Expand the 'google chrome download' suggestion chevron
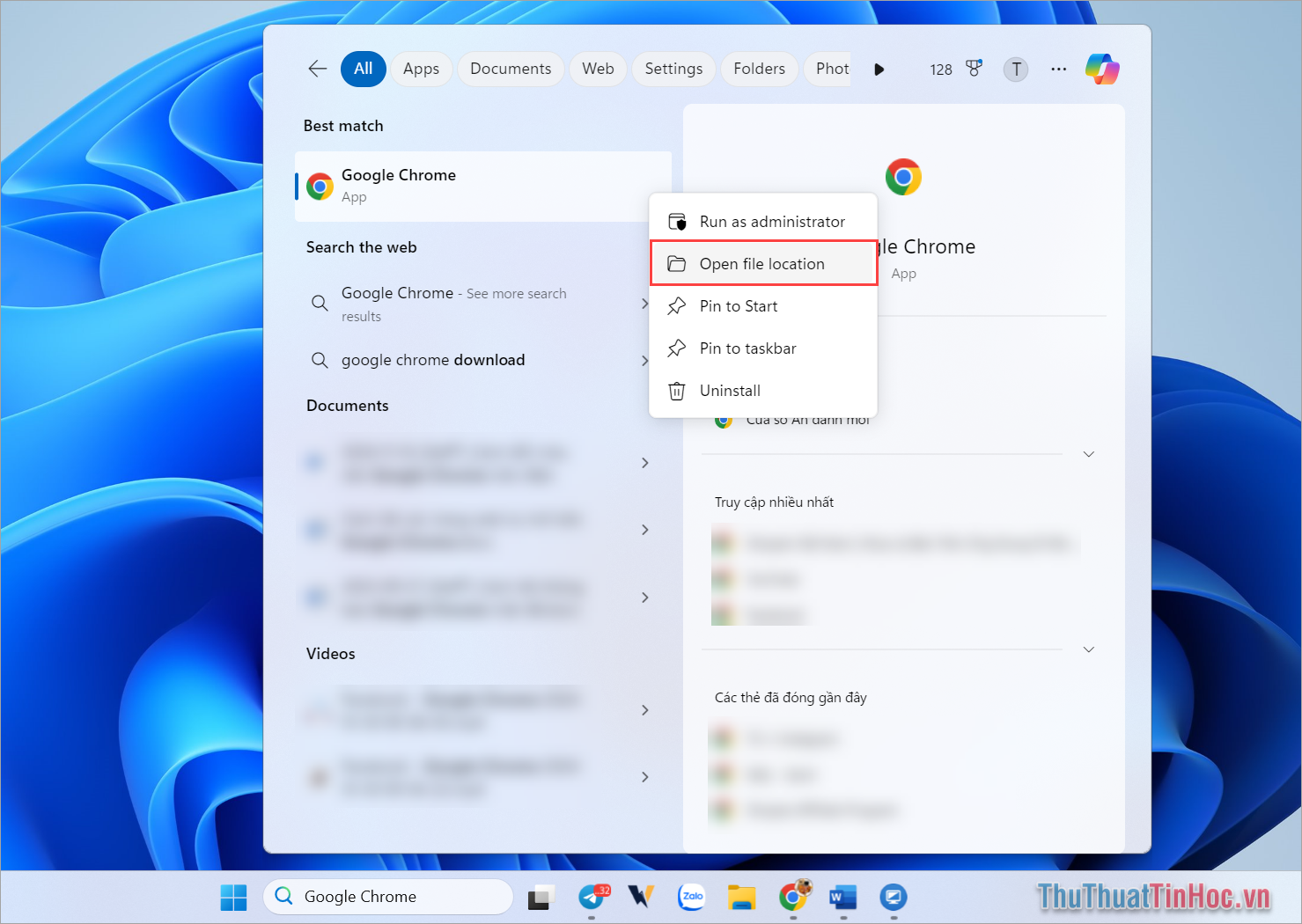 (x=645, y=360)
